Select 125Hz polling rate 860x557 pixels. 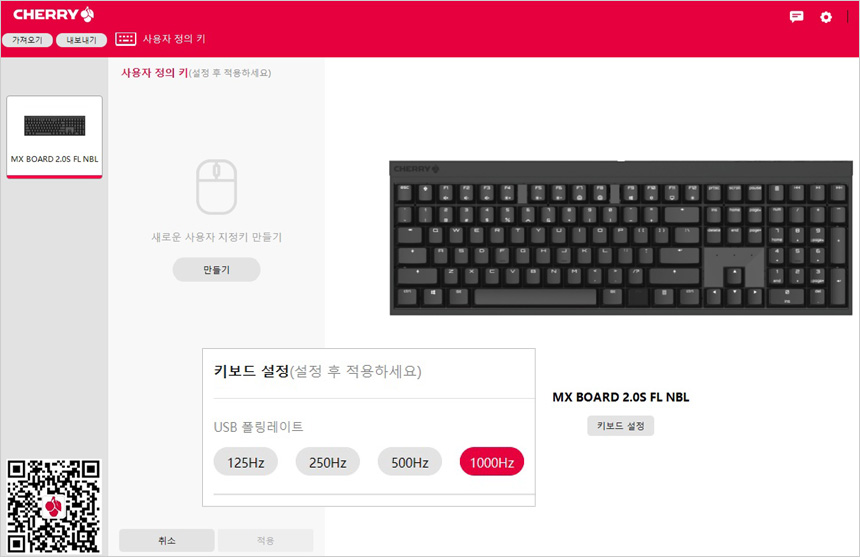point(246,462)
